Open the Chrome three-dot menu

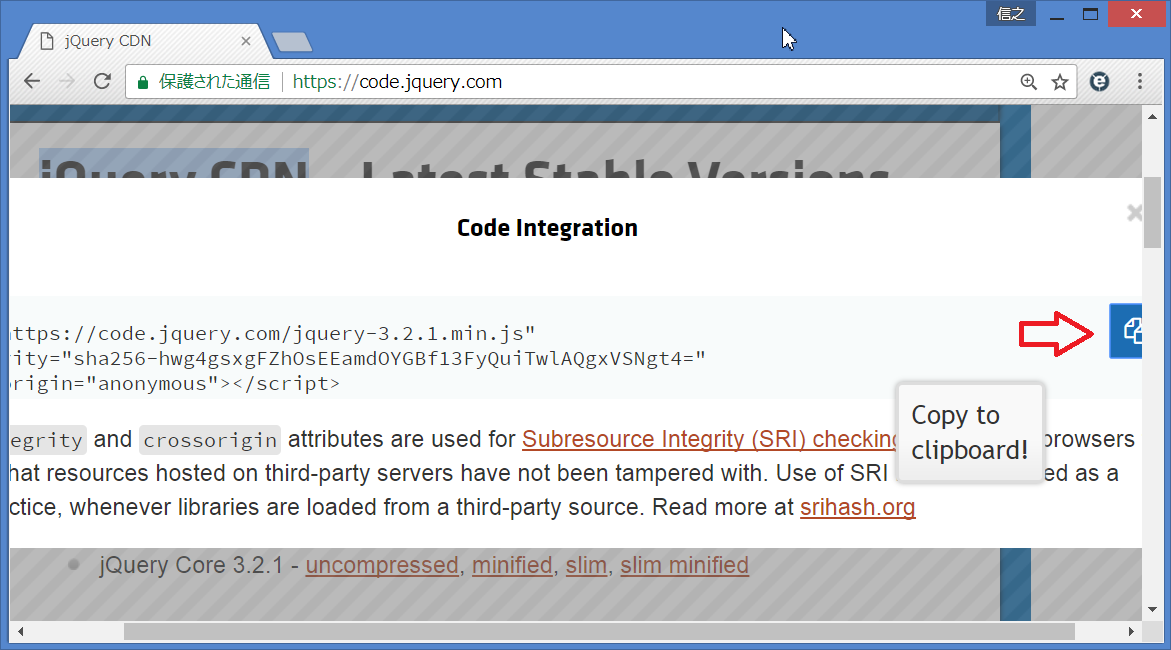[1140, 81]
